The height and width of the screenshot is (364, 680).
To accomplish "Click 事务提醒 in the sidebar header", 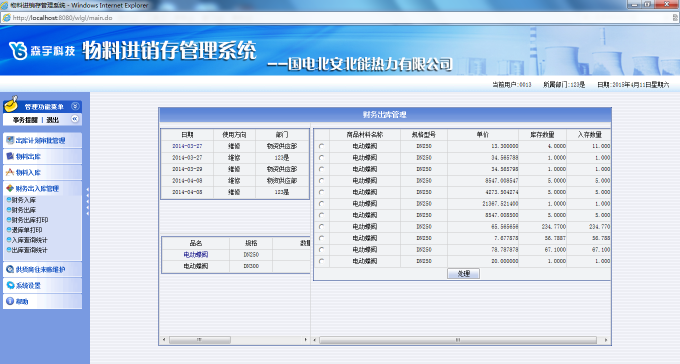I will 25,120.
